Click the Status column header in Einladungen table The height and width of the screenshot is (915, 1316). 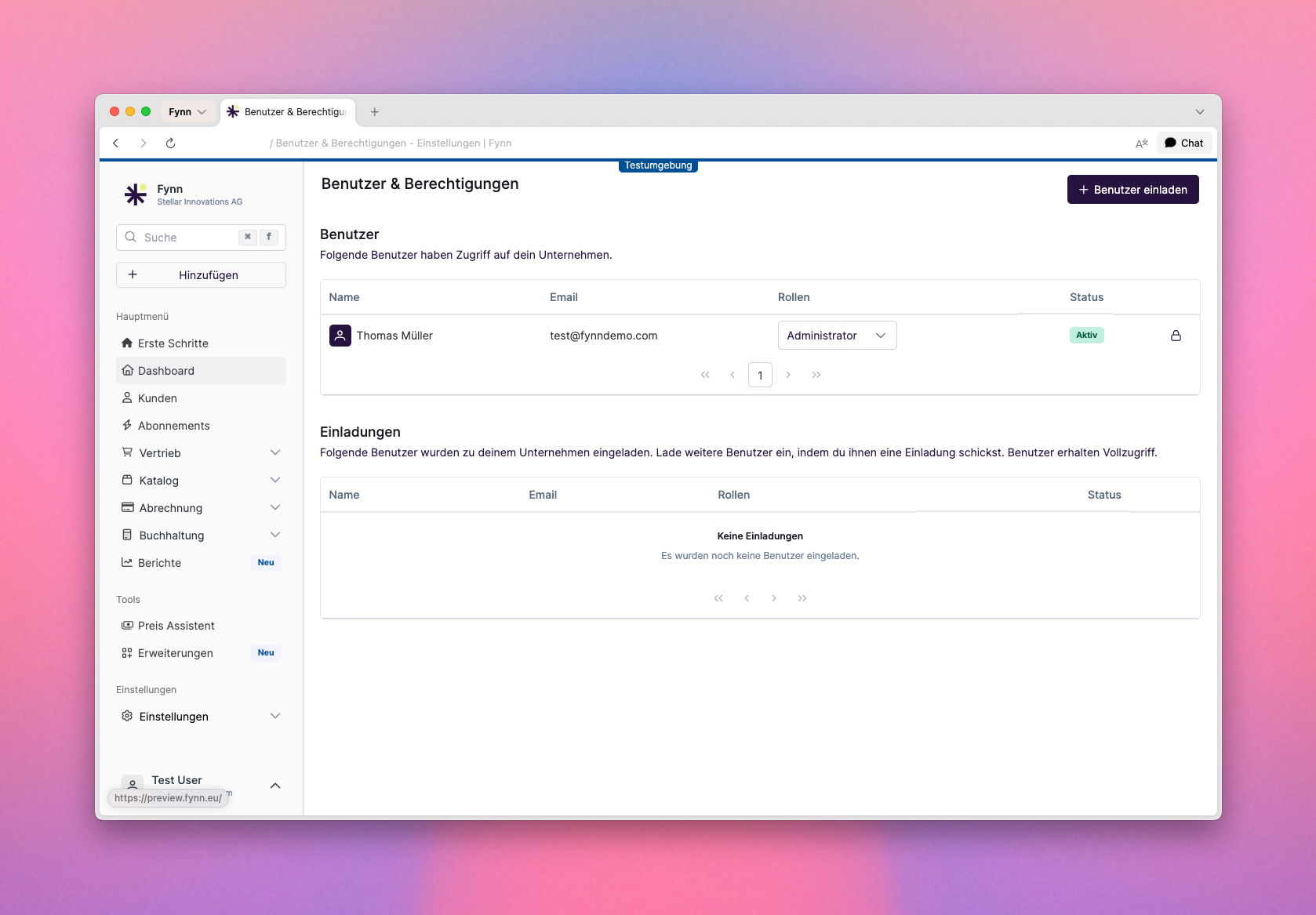[x=1104, y=495]
